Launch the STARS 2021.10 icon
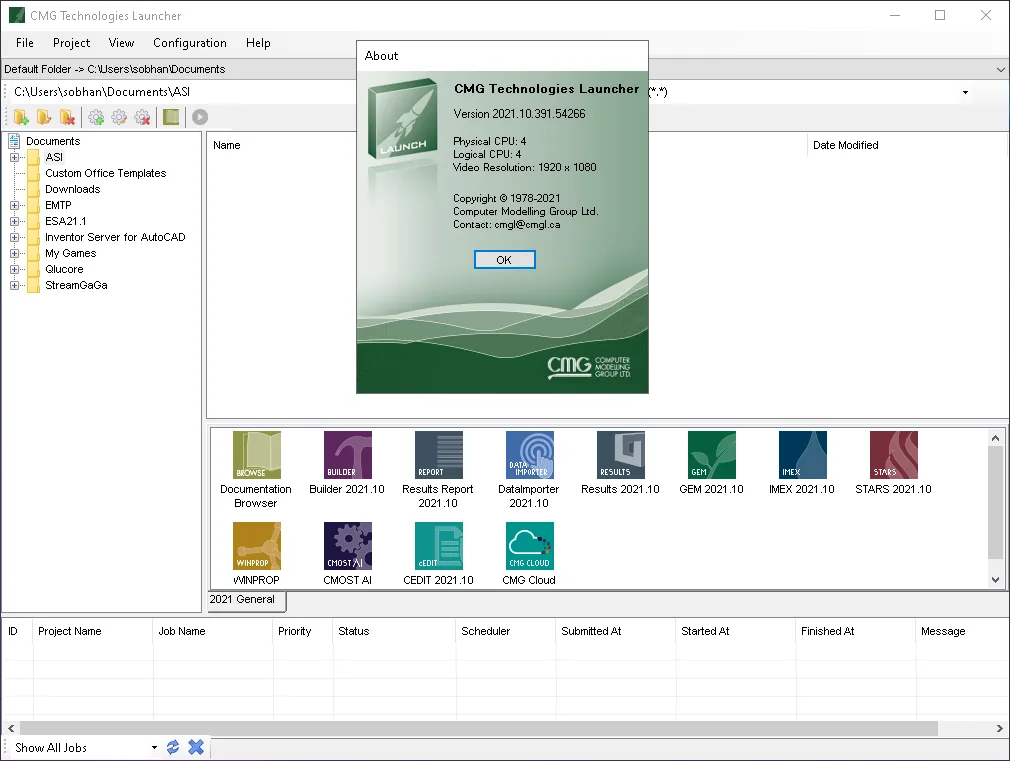 tap(893, 455)
